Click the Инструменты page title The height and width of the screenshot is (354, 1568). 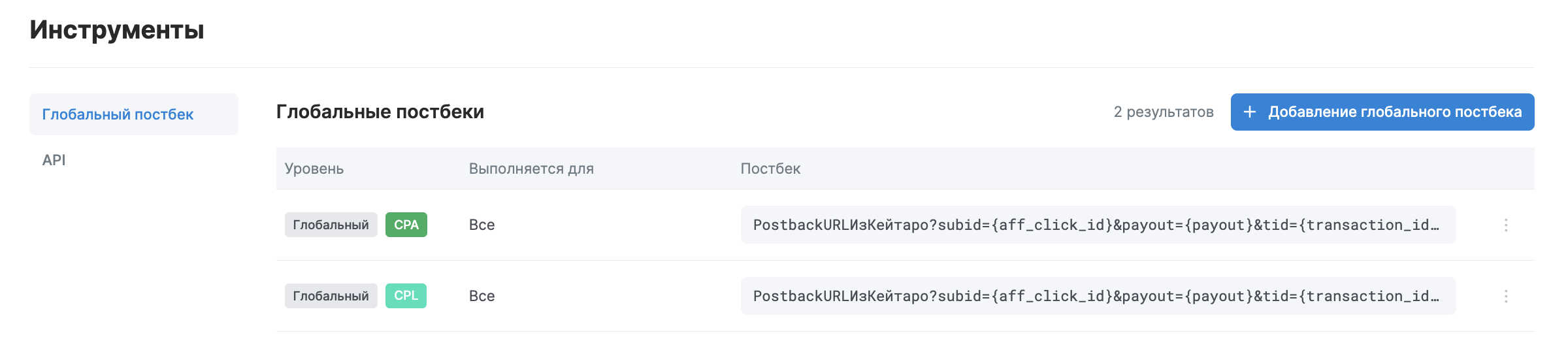117,31
